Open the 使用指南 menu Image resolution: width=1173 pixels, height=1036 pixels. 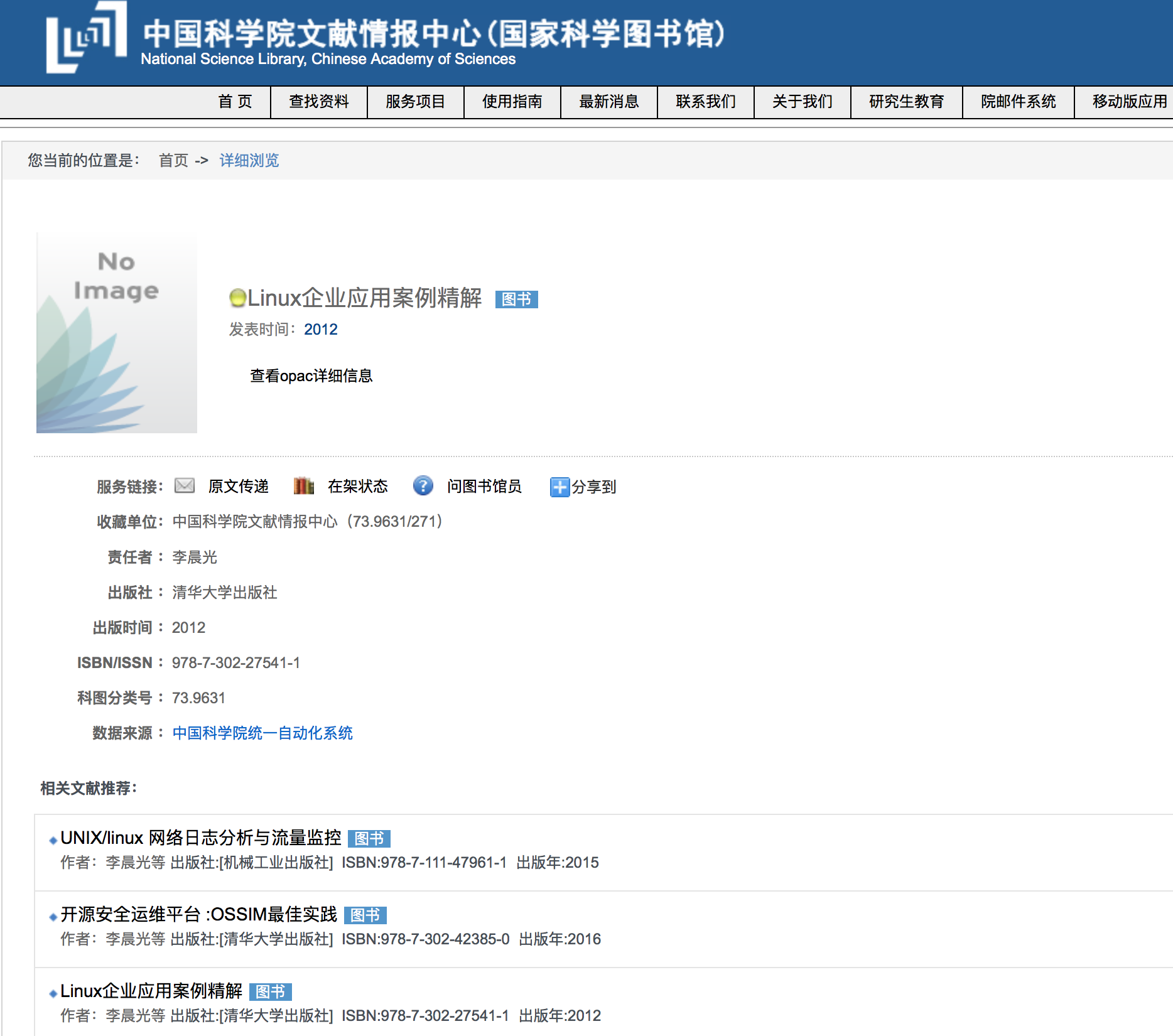point(512,102)
